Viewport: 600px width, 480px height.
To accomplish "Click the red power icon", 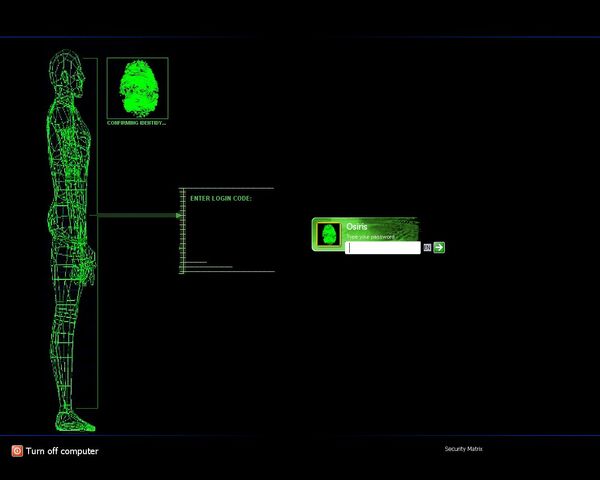I will pos(17,451).
